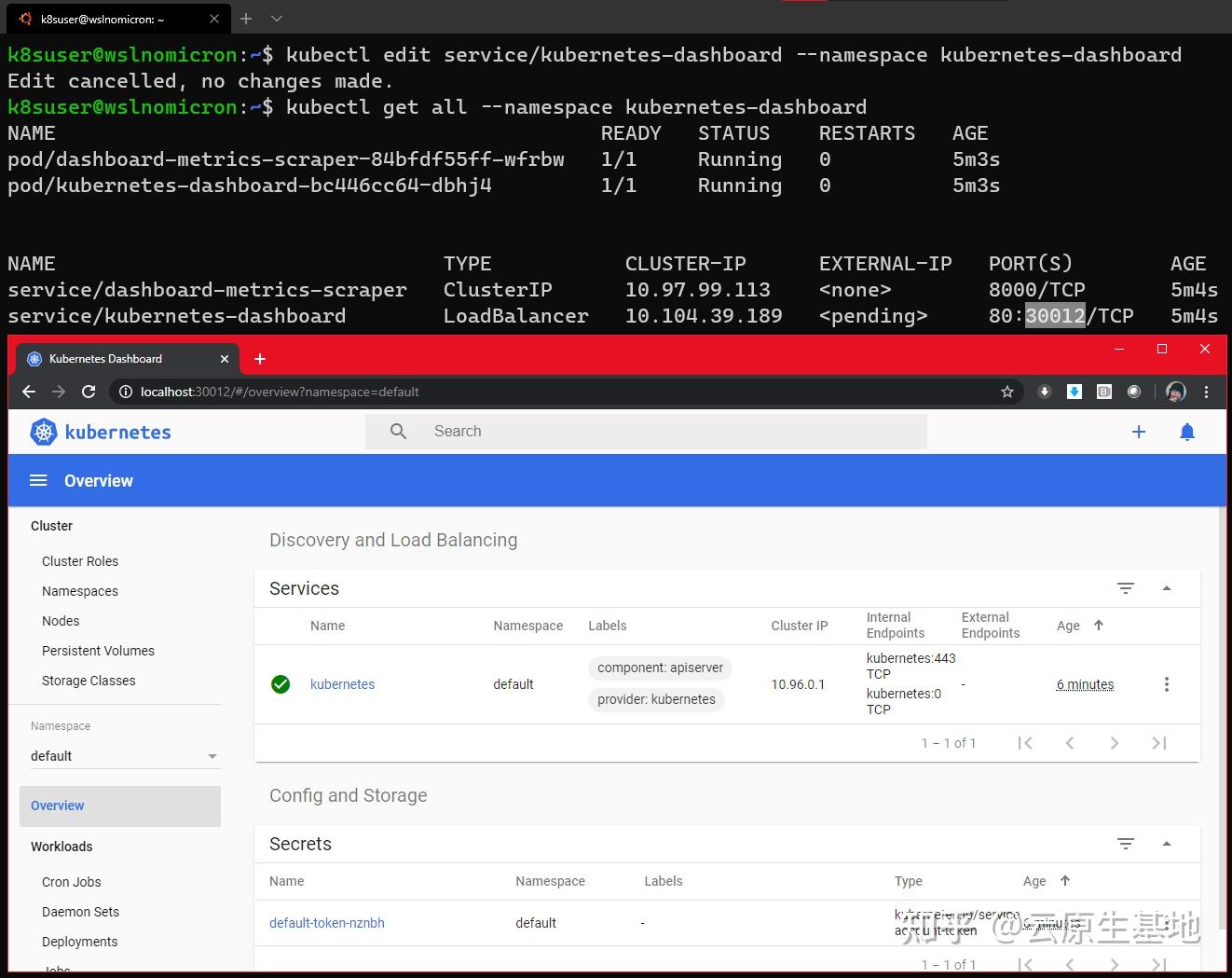
Task: Collapse the Services card
Action: 1167,588
